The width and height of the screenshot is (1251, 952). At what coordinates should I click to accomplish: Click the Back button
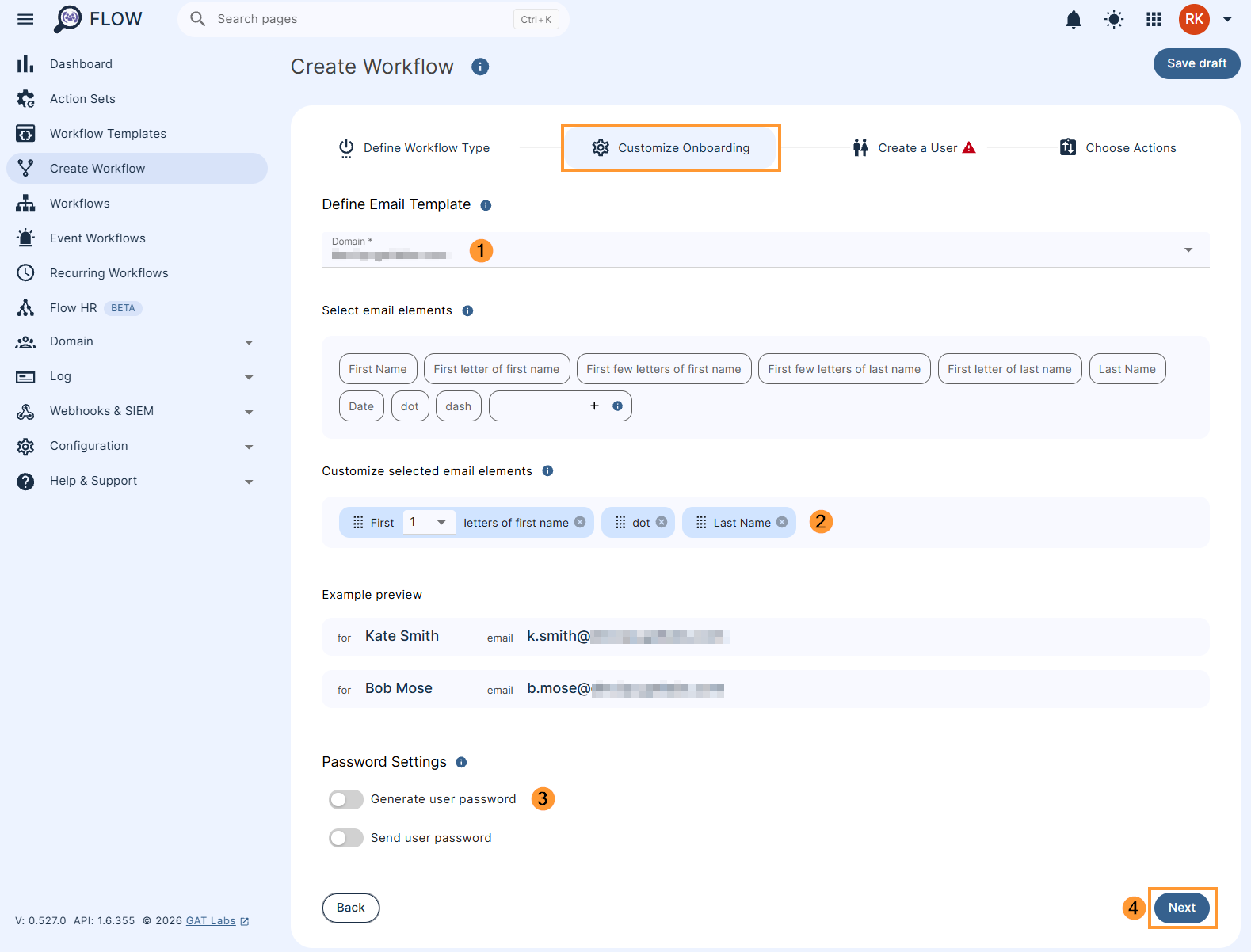[351, 908]
